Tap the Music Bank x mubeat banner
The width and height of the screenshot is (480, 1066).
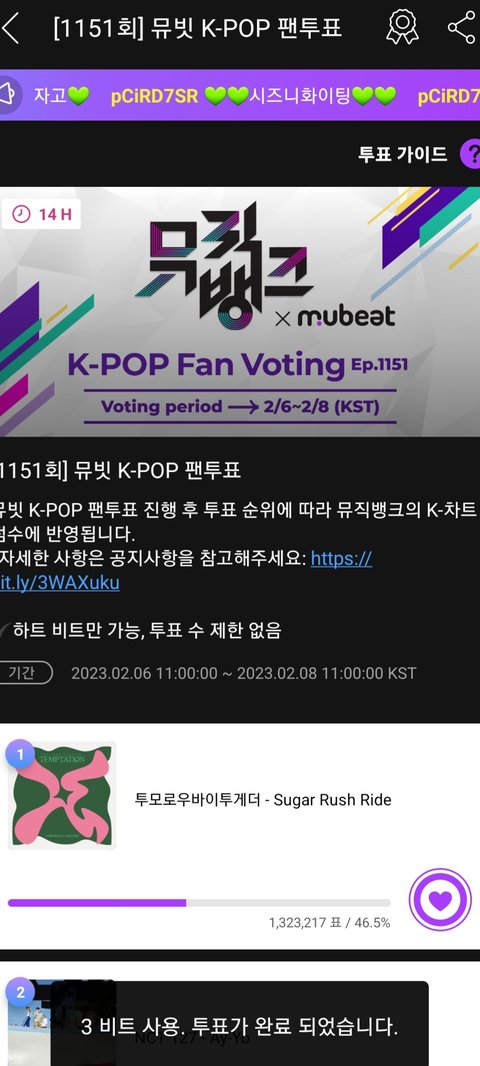point(240,311)
